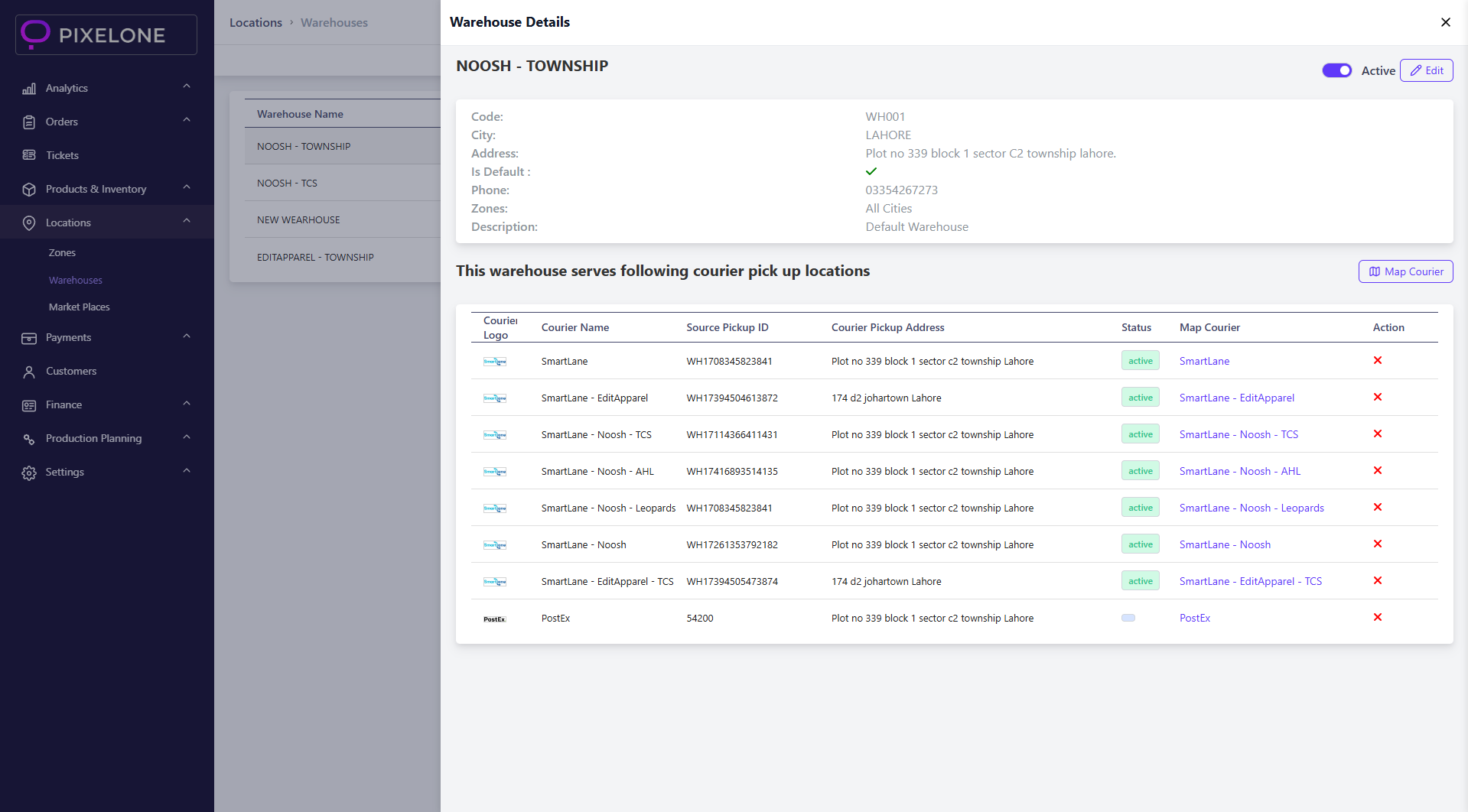This screenshot has height=812, width=1468.
Task: Open the PostEx map courier link
Action: pos(1195,618)
